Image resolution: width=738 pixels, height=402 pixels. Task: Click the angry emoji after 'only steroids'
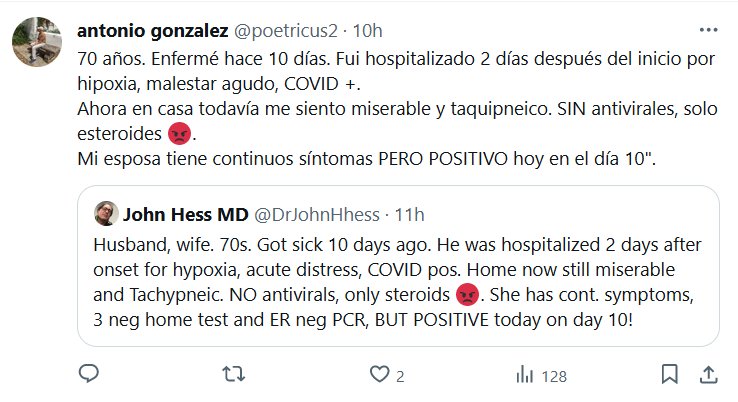point(465,296)
